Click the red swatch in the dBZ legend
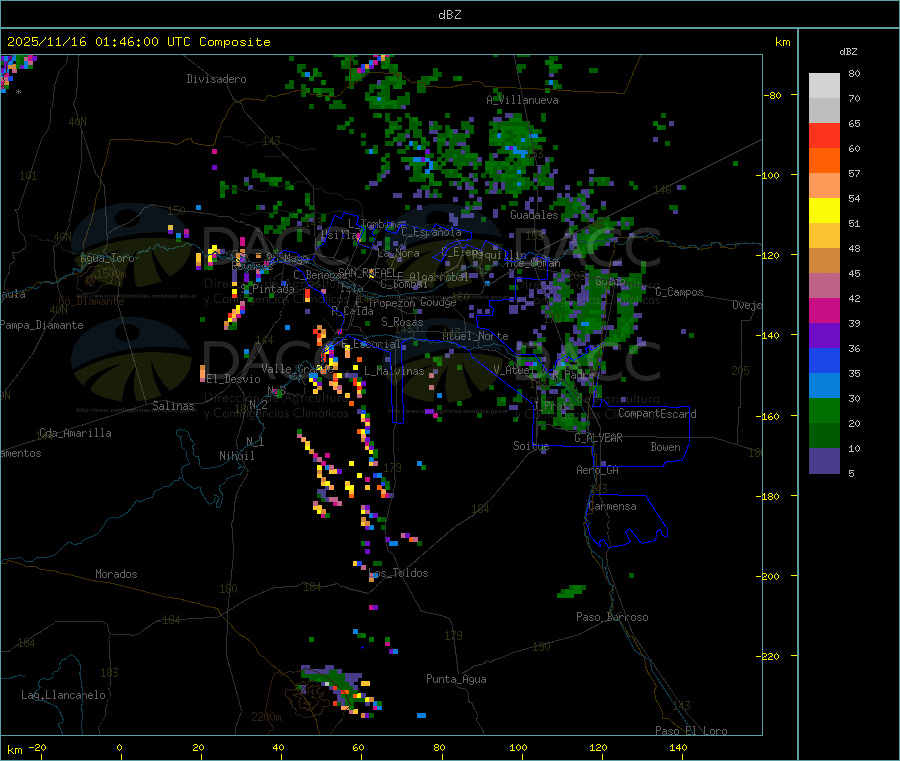The width and height of the screenshot is (900, 761). click(x=824, y=135)
